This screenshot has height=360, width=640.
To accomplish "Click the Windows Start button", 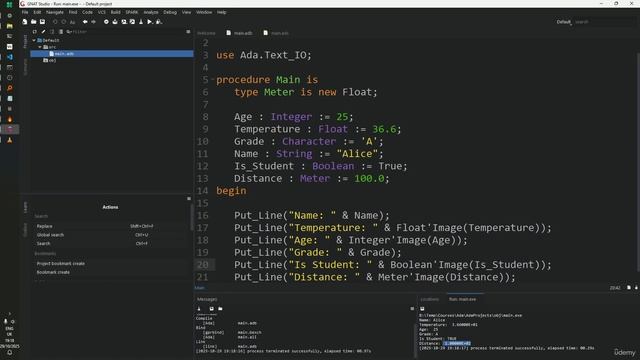I will click(x=9, y=4).
